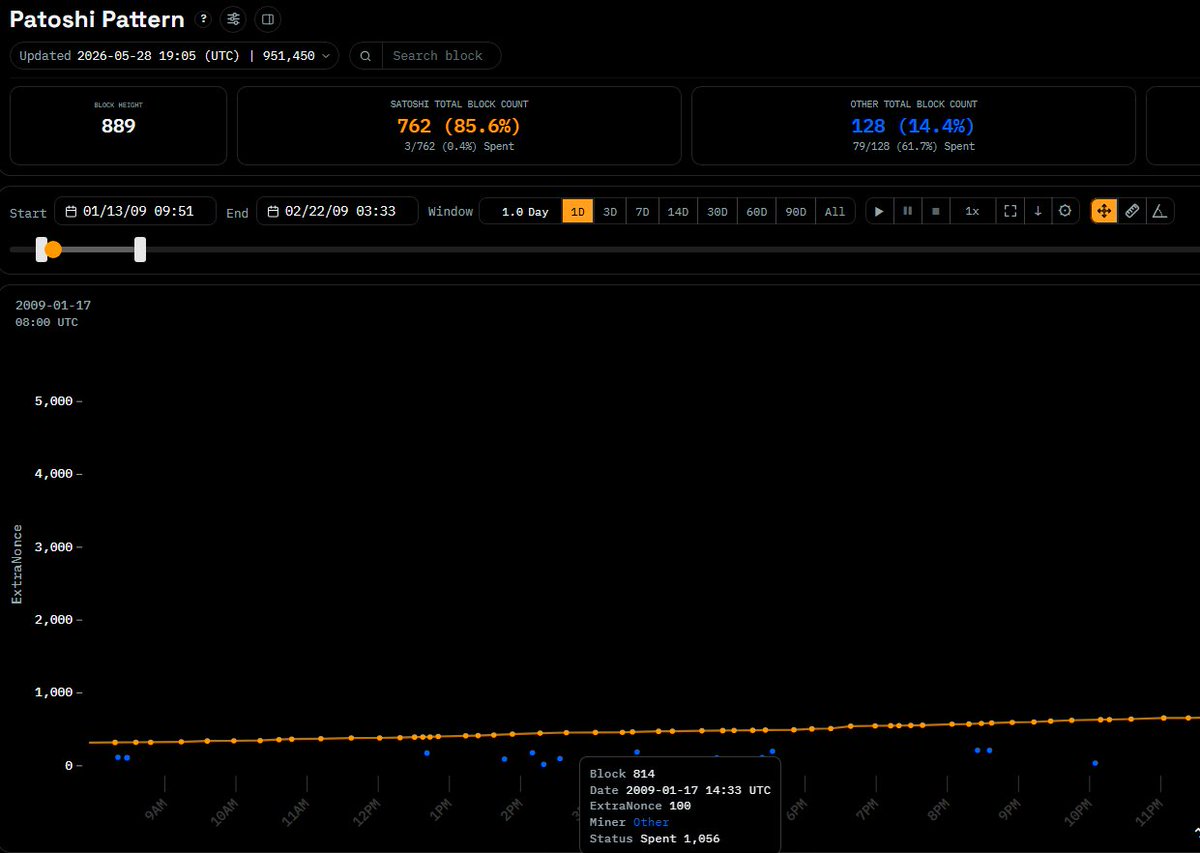
Task: Click the tooltip ExtraNonce 100 text
Action: click(x=640, y=806)
